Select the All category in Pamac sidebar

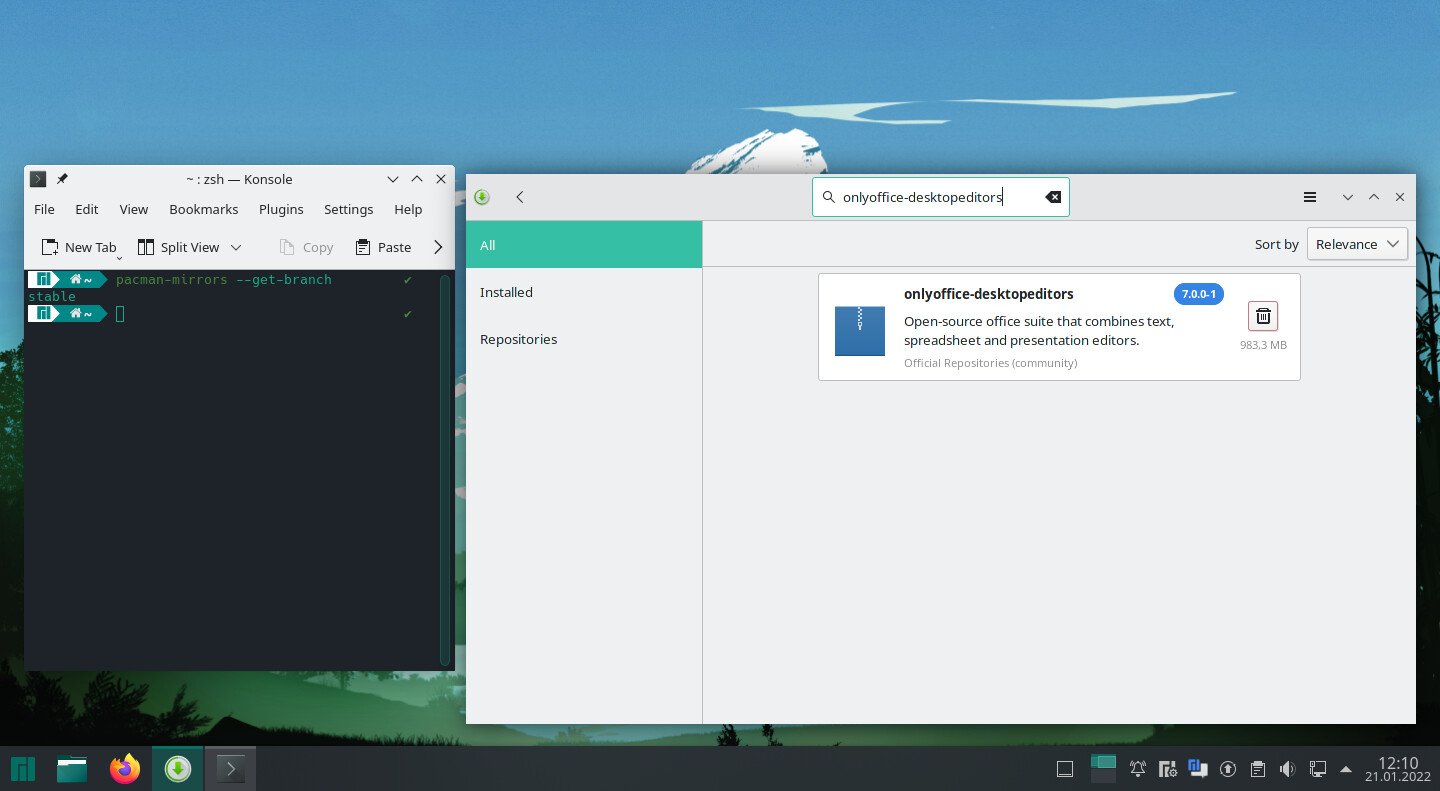coord(584,245)
